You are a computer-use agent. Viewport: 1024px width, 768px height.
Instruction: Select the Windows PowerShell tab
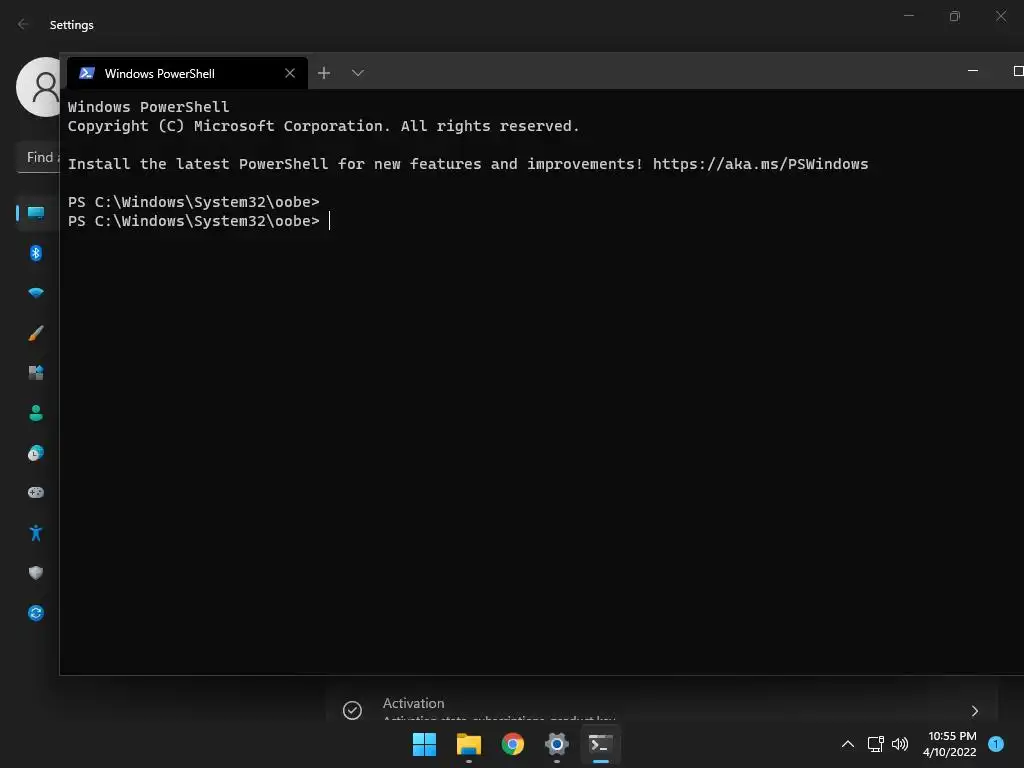(187, 73)
